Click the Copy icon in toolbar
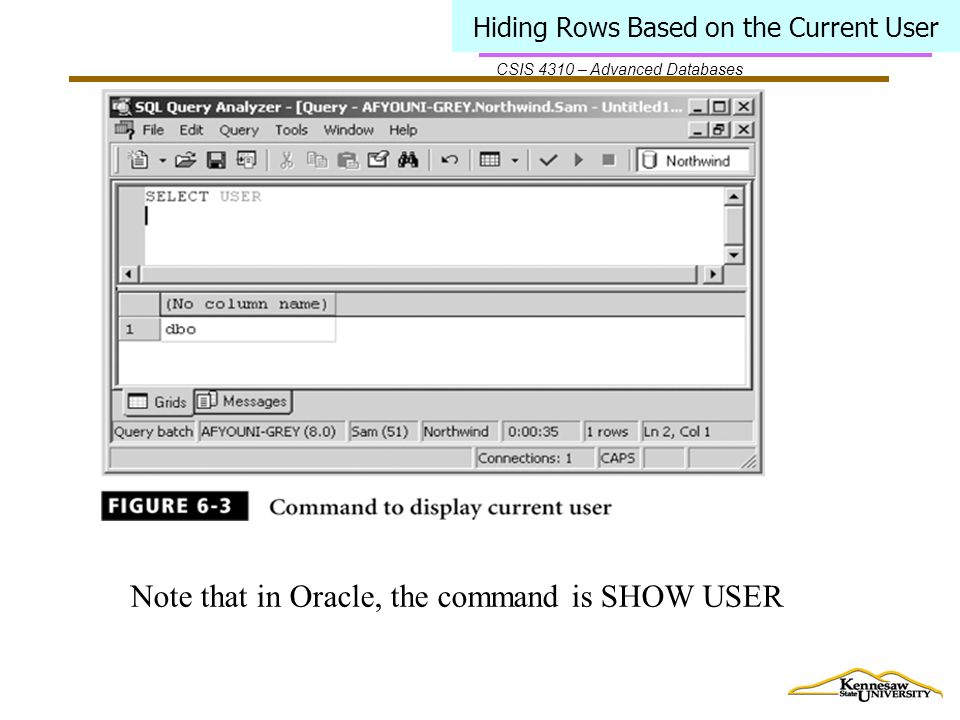The width and height of the screenshot is (960, 720). pyautogui.click(x=317, y=160)
